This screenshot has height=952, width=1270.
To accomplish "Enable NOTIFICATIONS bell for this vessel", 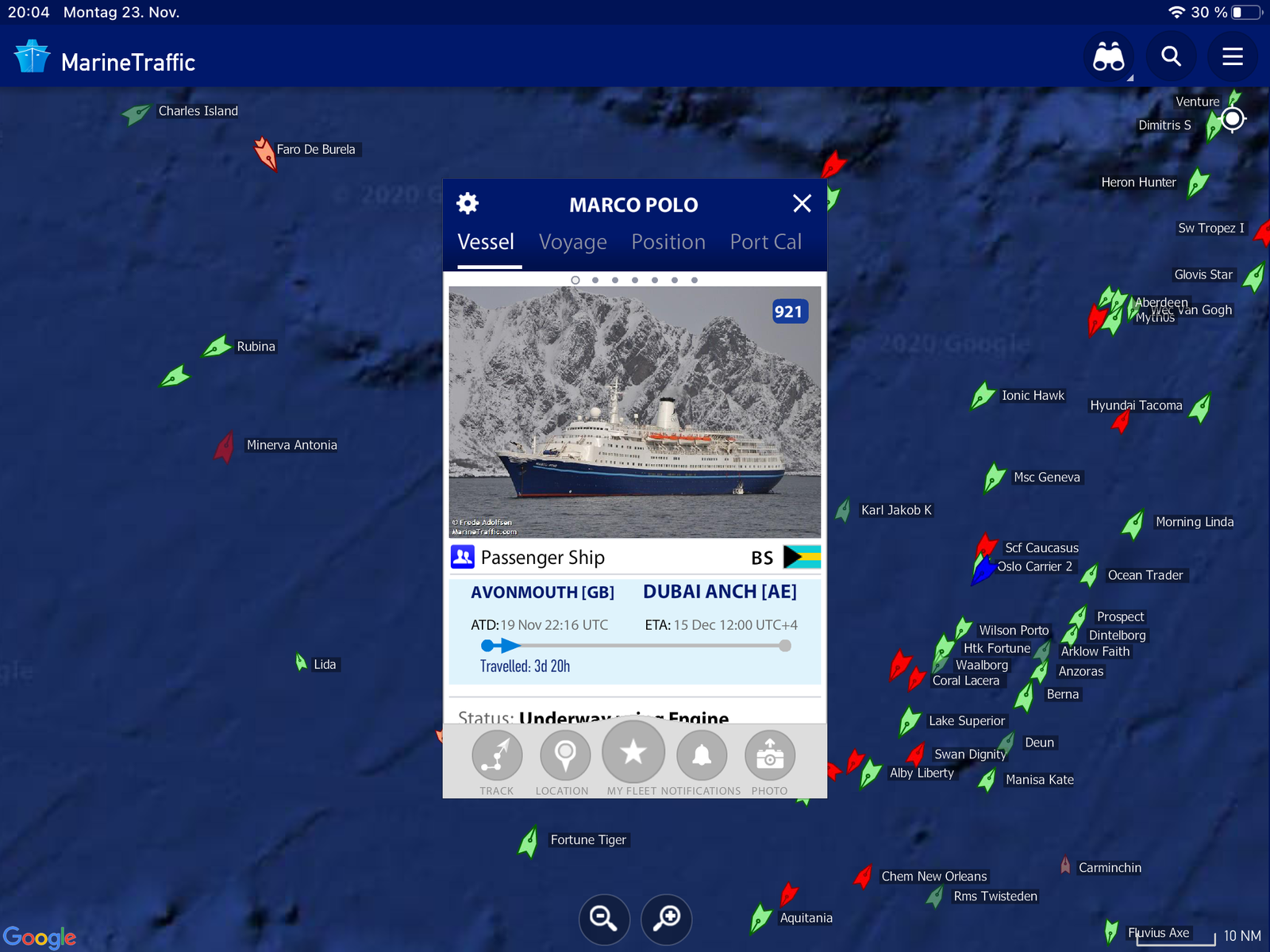I will (x=702, y=755).
